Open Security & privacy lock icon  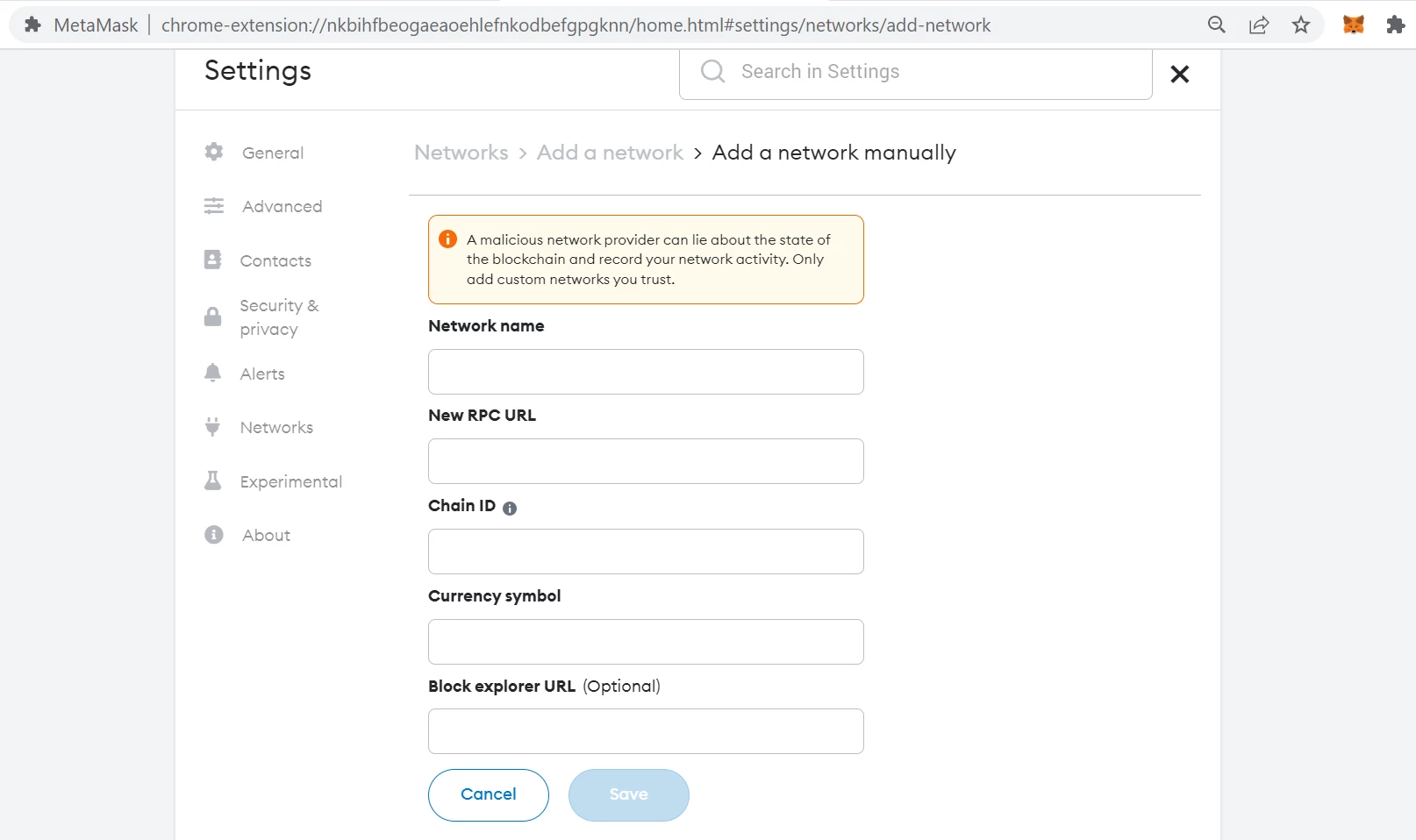[x=213, y=317]
